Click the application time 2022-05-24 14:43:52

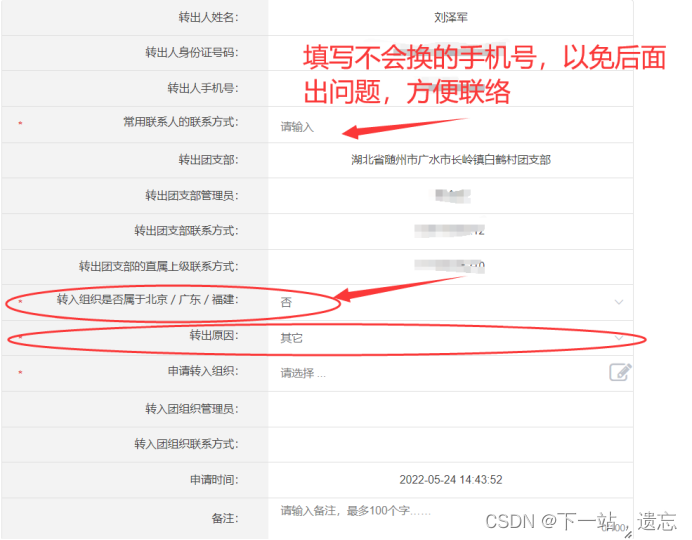[451, 480]
